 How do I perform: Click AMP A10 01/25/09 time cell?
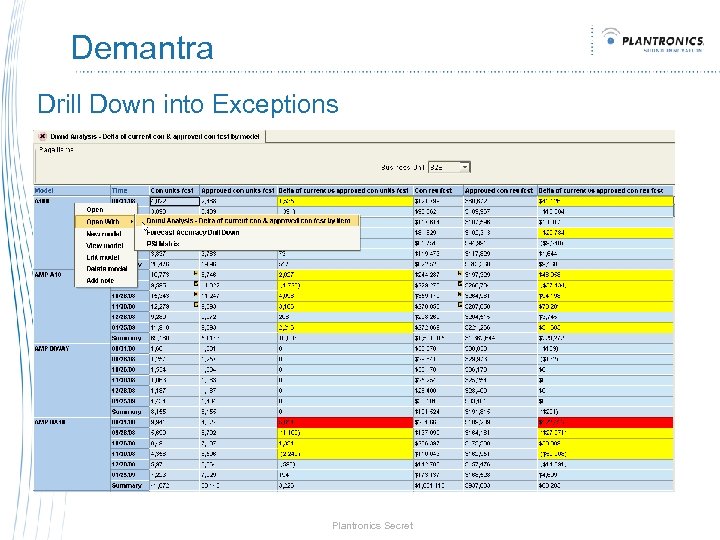click(130, 327)
